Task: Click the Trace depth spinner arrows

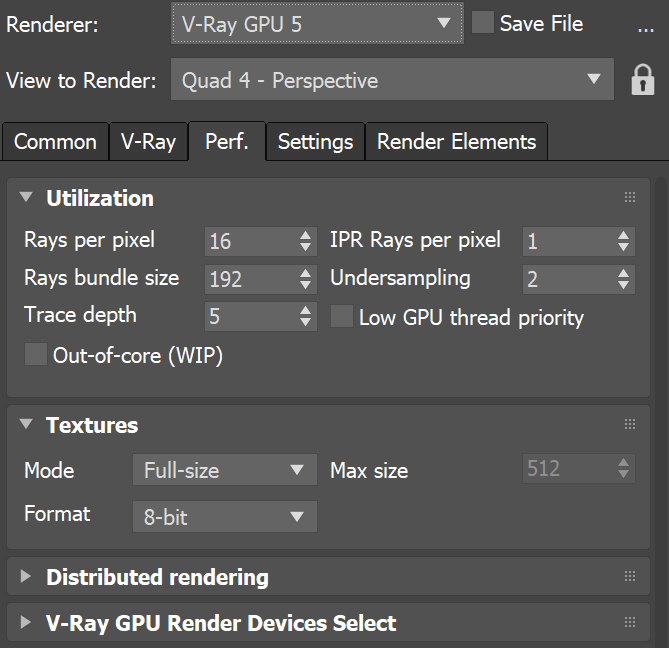Action: [307, 317]
